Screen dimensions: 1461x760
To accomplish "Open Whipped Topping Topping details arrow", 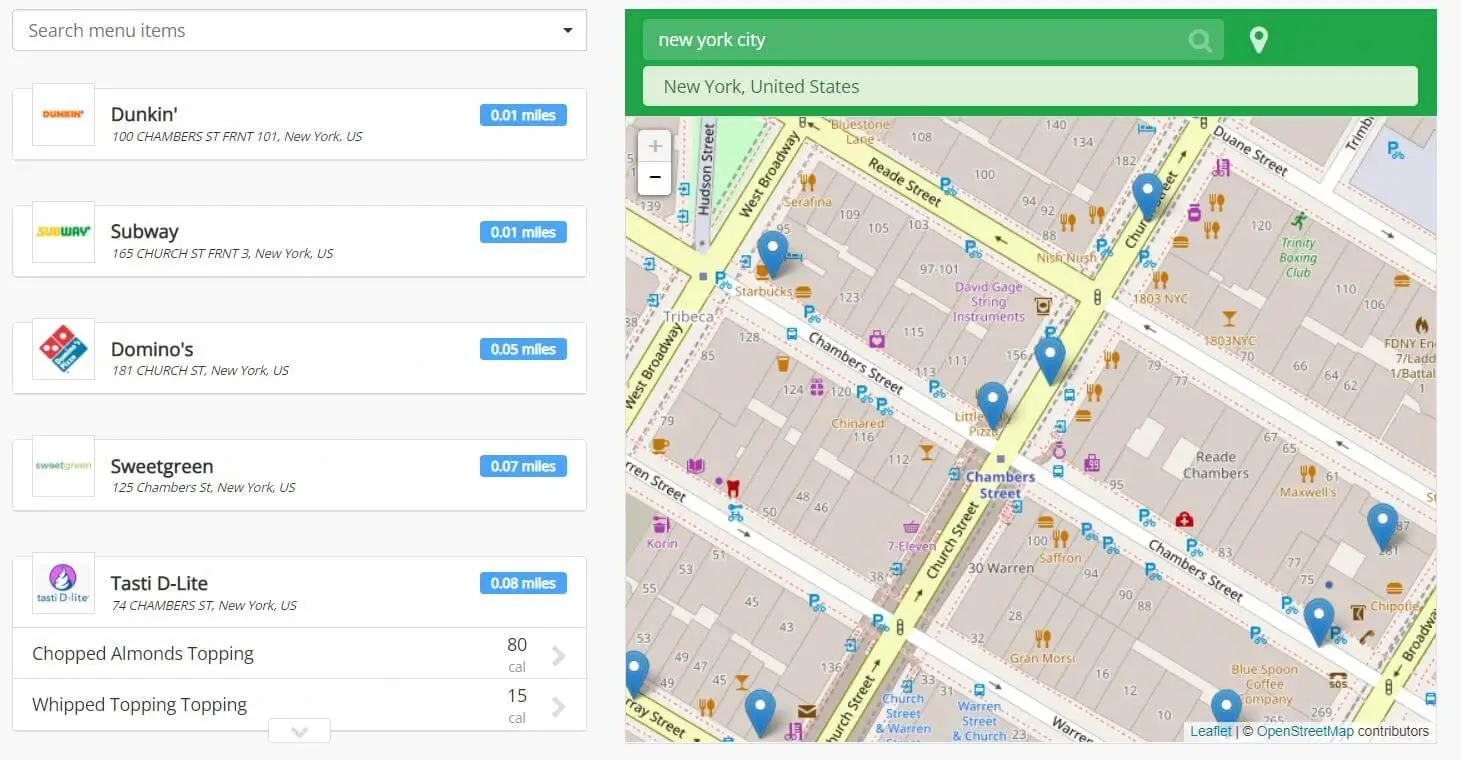I will 559,706.
